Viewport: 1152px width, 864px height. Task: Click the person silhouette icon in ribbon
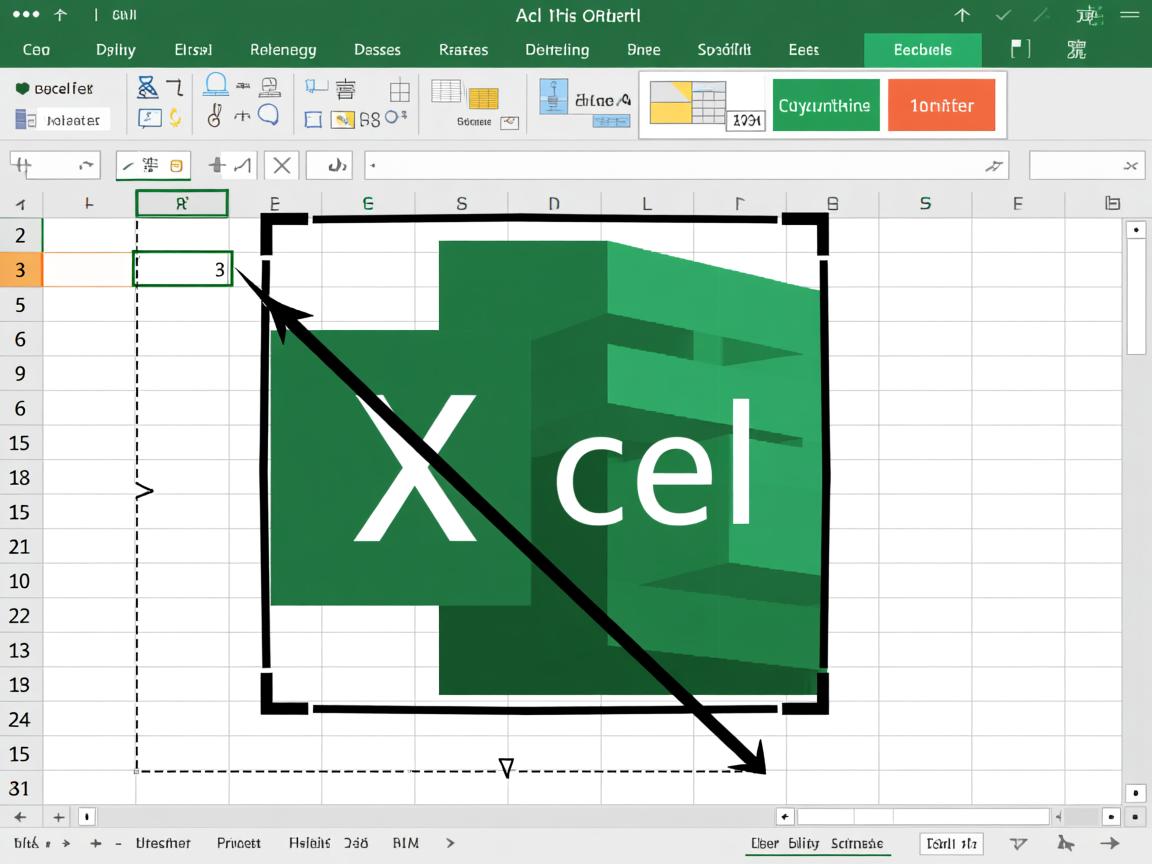214,86
